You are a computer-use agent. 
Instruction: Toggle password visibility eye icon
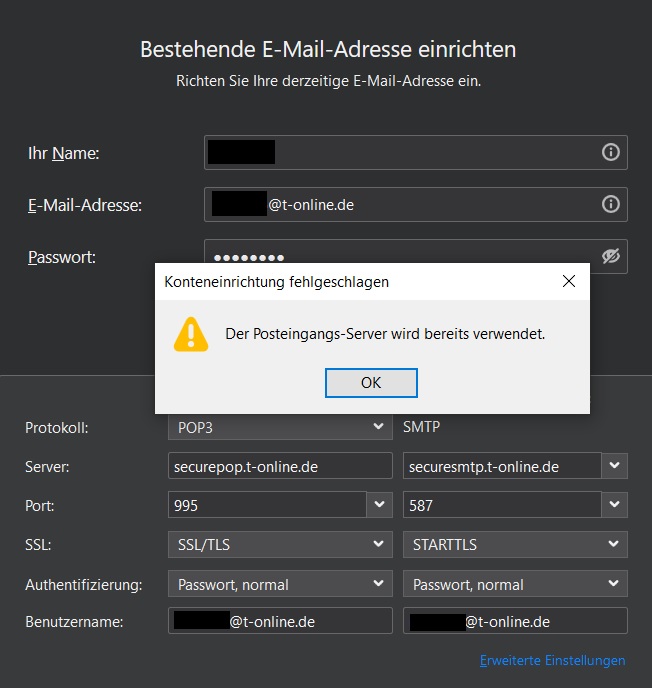pos(611,257)
